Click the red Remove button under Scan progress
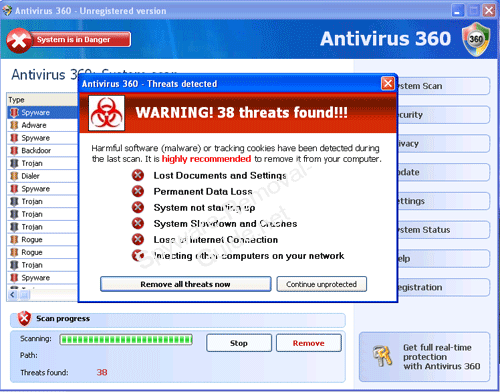Screen dimensions: 500x392 309,343
